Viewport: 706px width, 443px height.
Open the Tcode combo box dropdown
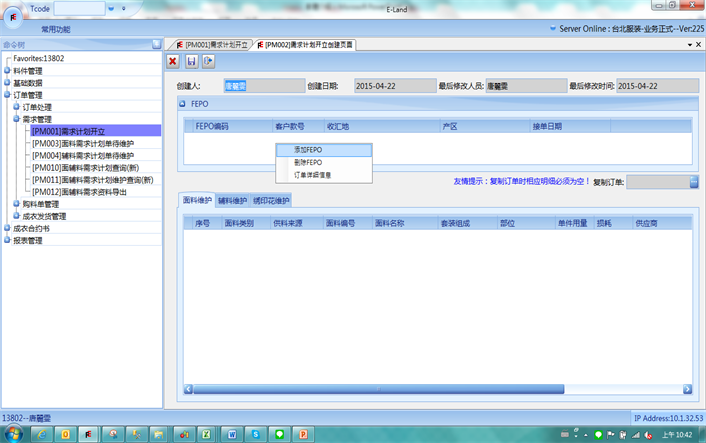110,8
